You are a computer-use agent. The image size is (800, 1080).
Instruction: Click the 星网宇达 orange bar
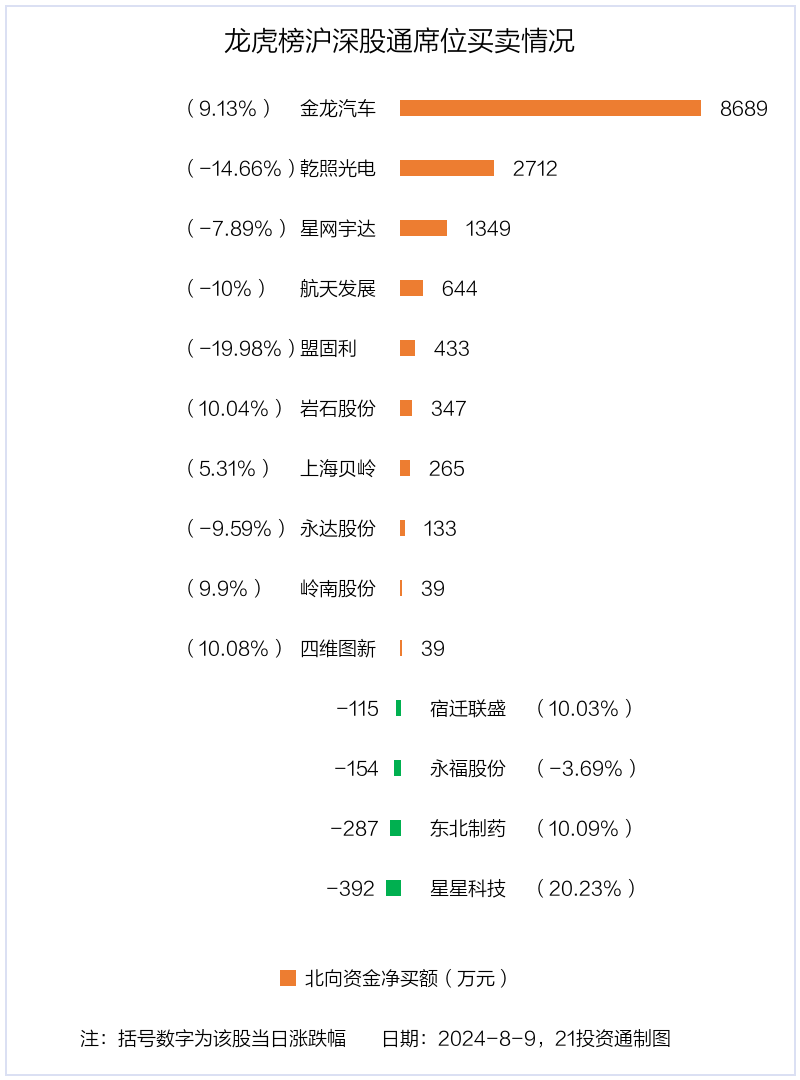[x=423, y=228]
